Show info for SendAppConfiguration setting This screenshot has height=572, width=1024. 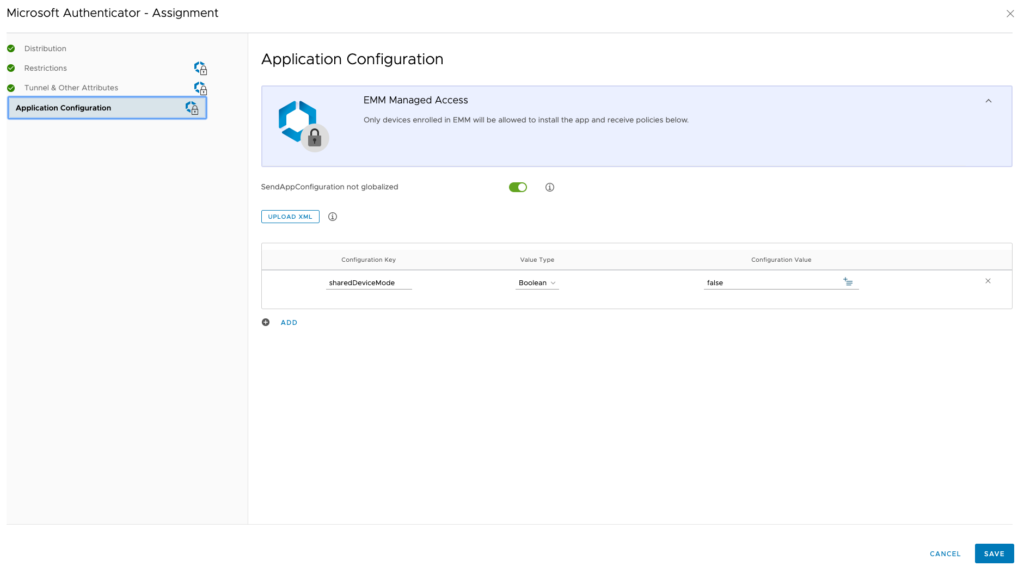550,187
